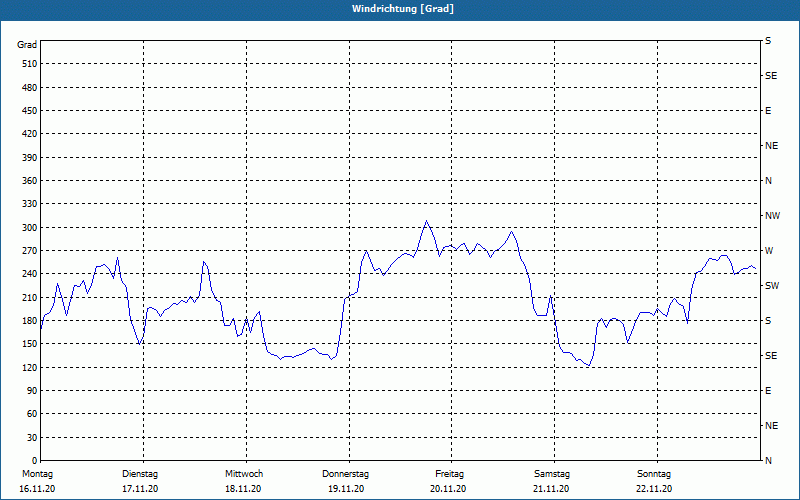Click the 150 tick label

tap(30, 344)
